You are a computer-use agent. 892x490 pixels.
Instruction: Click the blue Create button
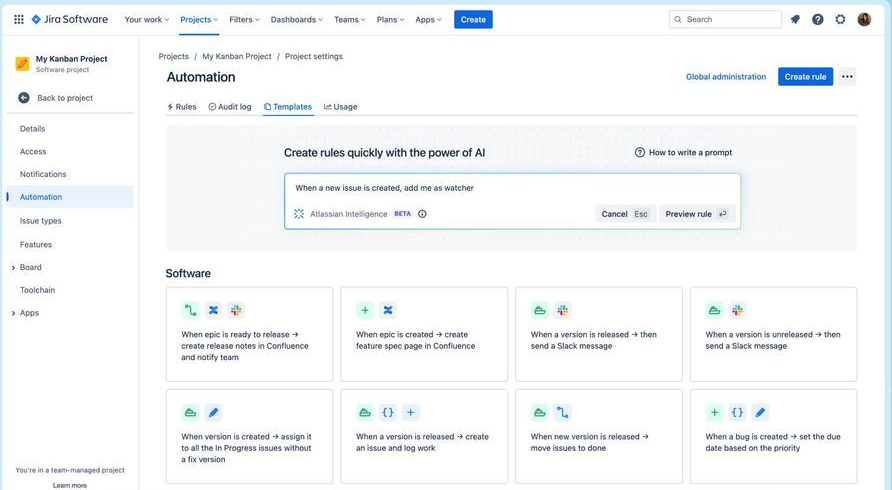pos(473,19)
